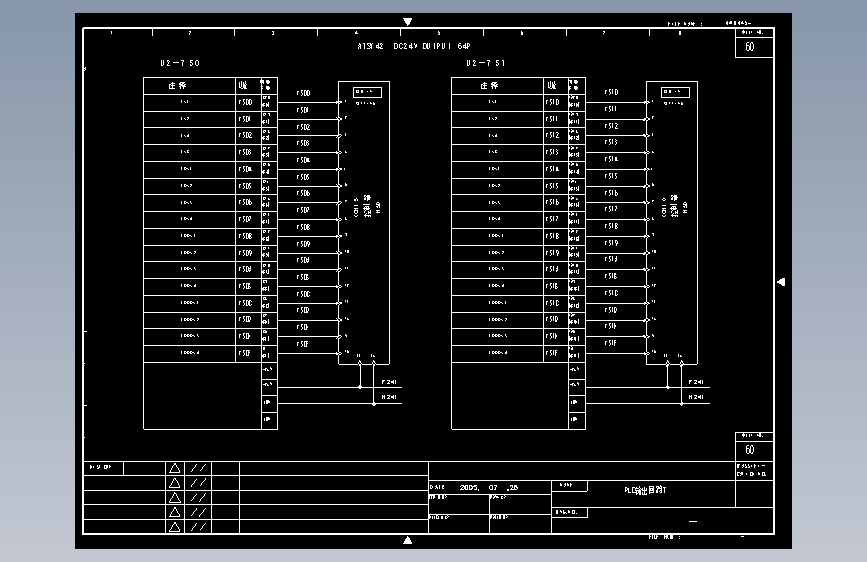This screenshot has width=867, height=562.
Task: Click the centering arrow on the right border
Action: tap(781, 282)
